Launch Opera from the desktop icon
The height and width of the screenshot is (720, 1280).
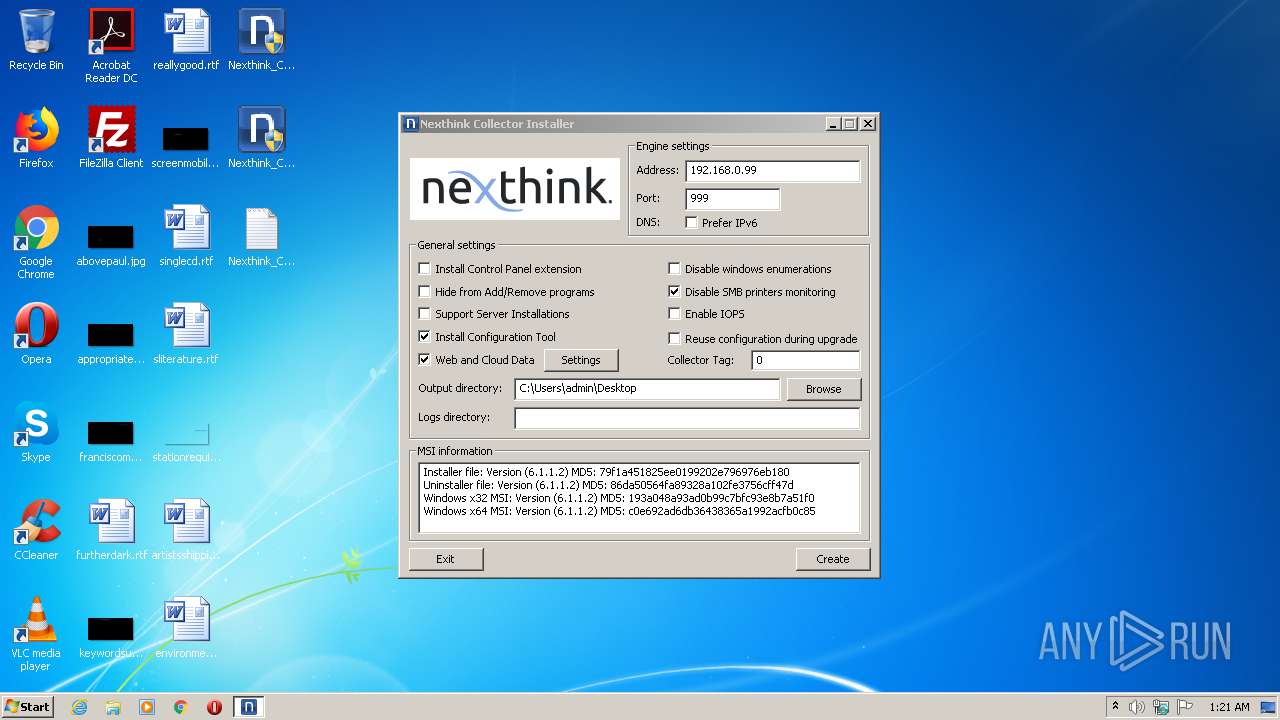point(36,334)
